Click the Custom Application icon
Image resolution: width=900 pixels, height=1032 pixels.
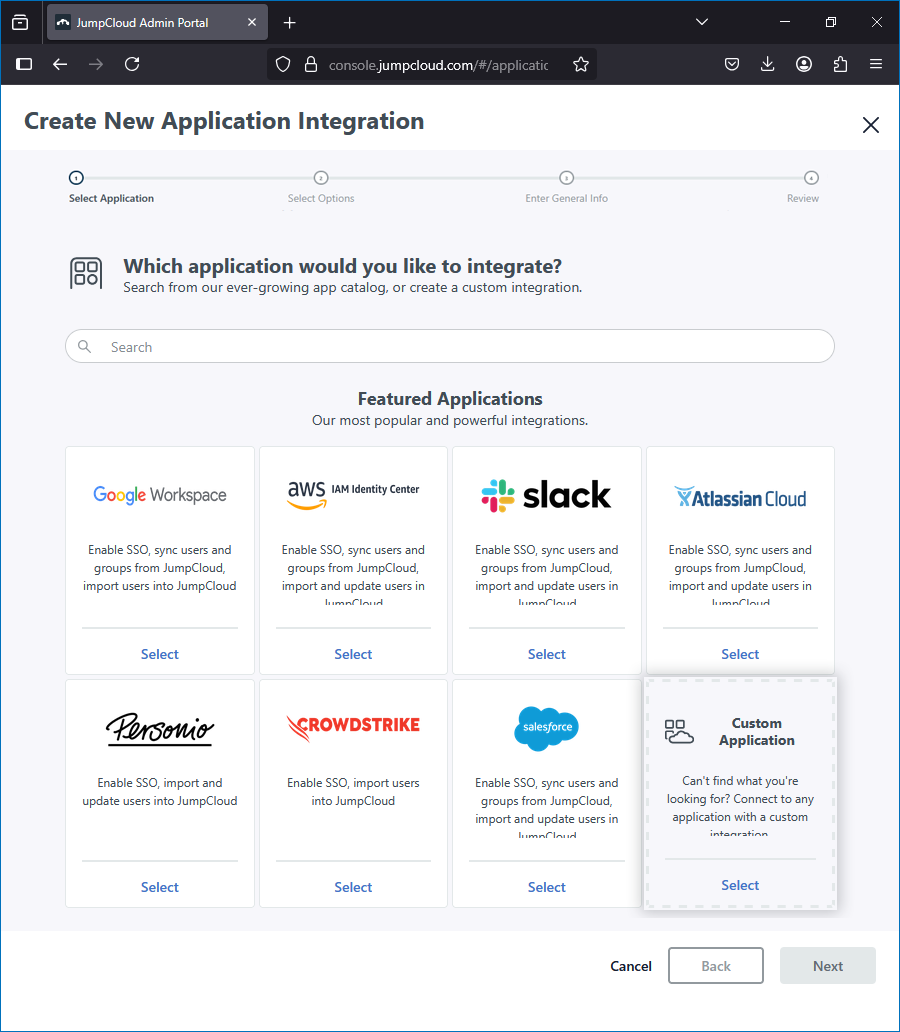680,732
